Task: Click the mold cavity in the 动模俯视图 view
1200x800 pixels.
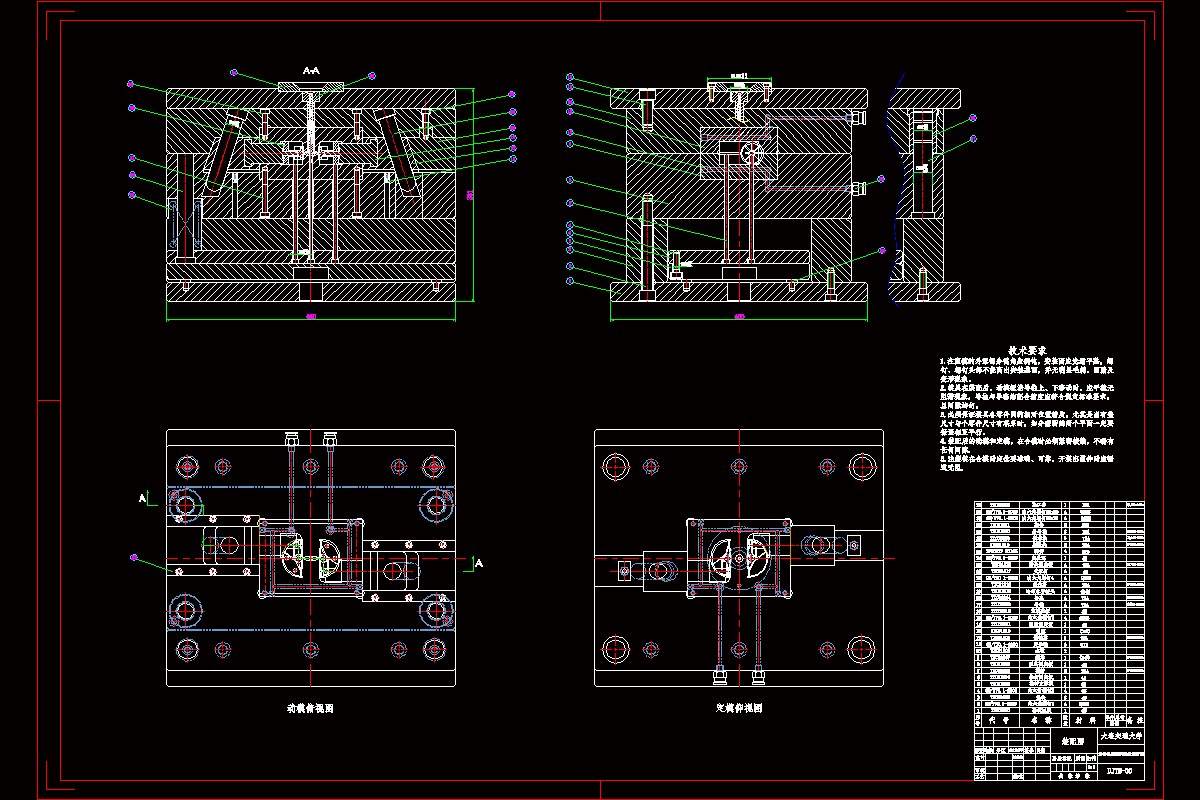Action: pos(309,557)
